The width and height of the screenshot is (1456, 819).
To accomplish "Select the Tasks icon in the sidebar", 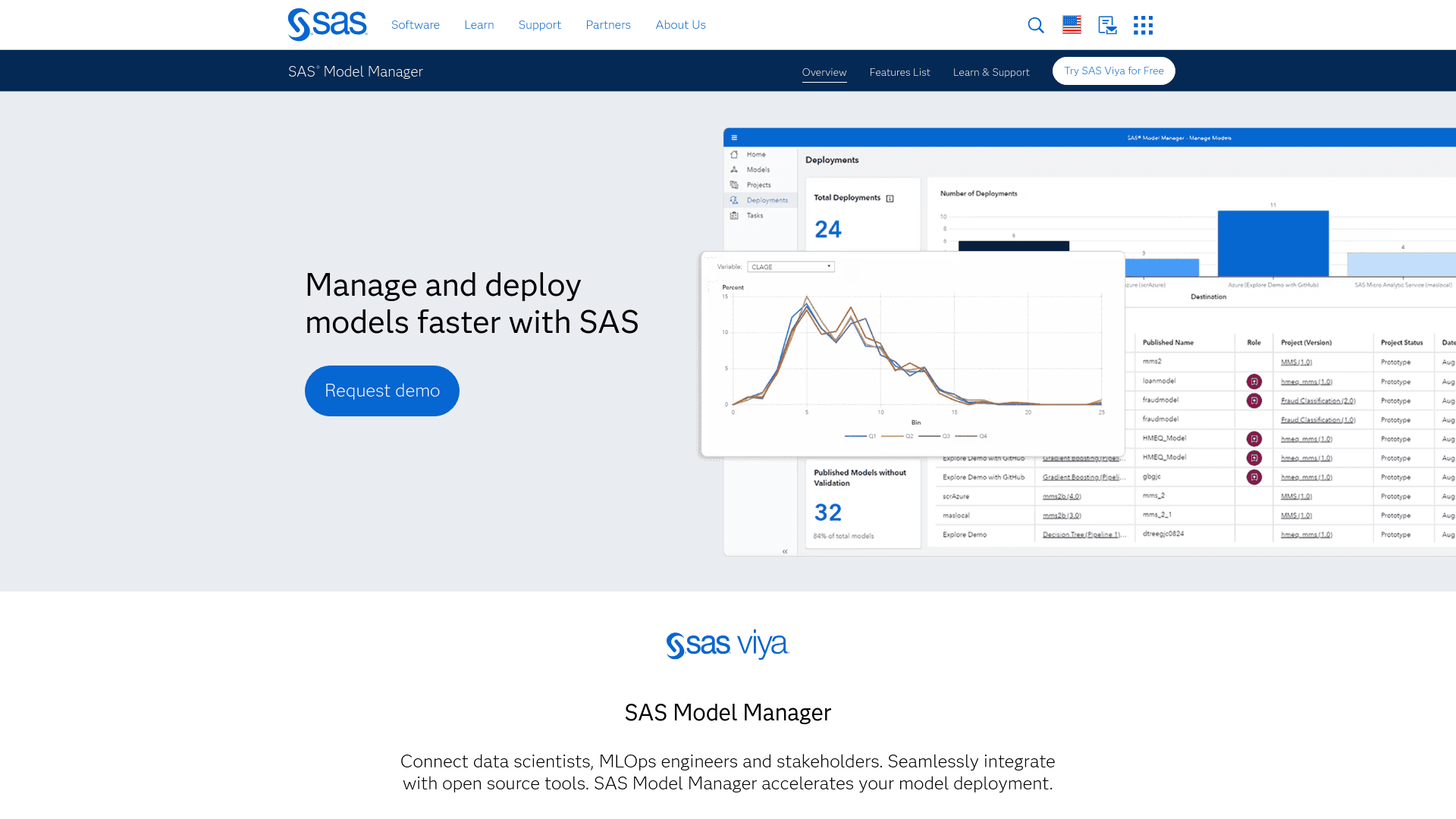I will pyautogui.click(x=734, y=215).
